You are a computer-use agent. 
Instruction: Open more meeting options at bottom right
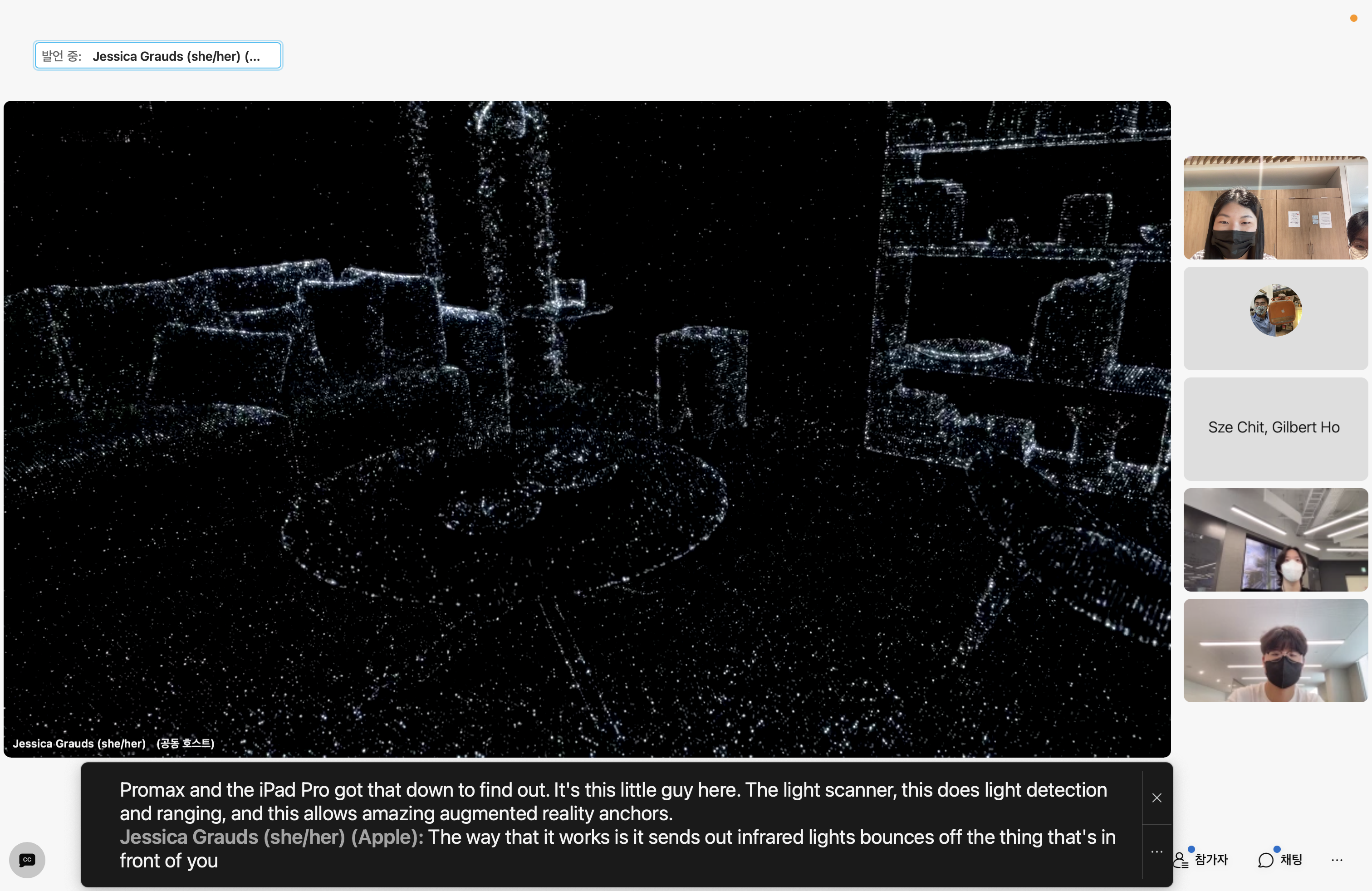(1337, 860)
